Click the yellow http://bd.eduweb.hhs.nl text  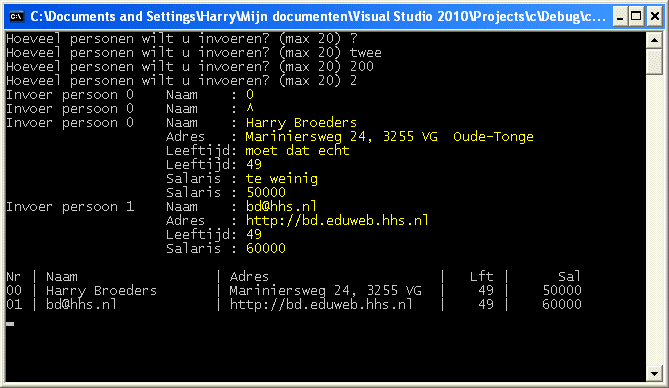click(337, 220)
